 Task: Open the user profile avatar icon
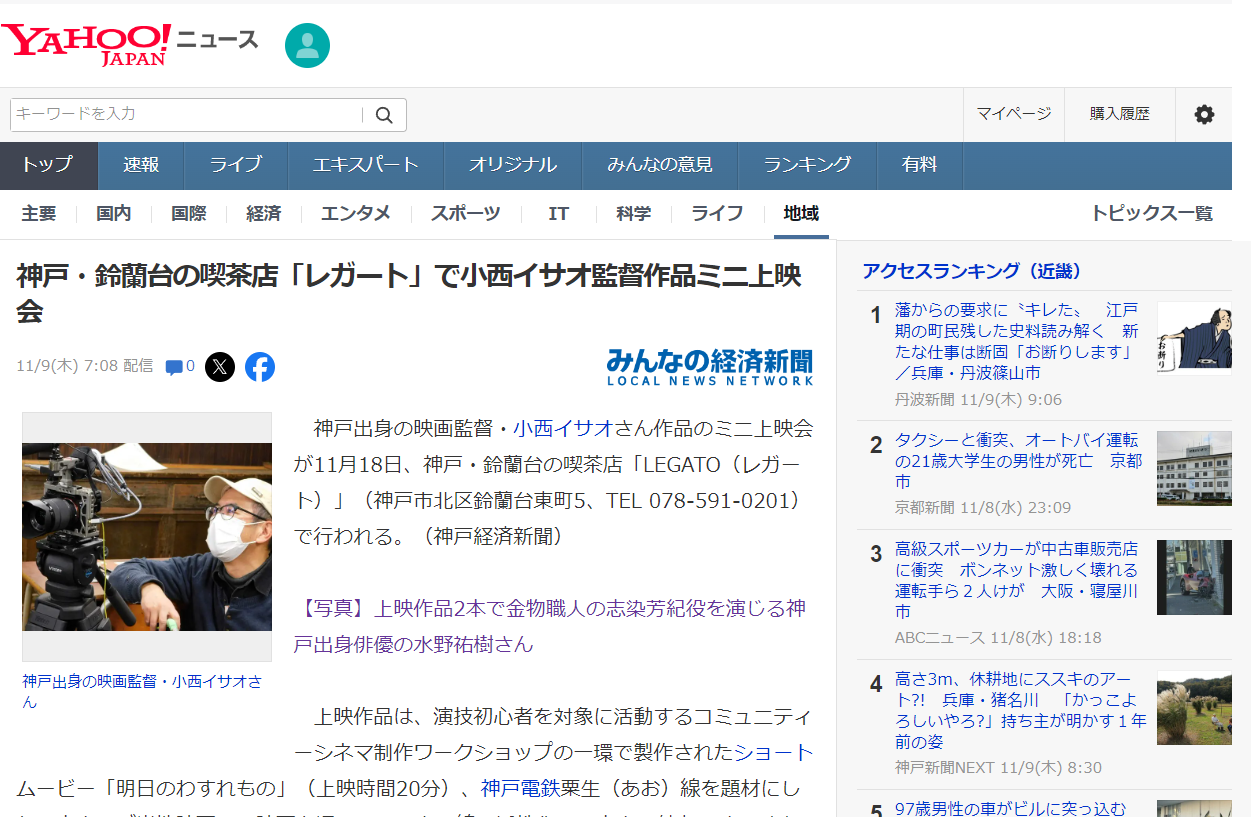click(x=307, y=45)
